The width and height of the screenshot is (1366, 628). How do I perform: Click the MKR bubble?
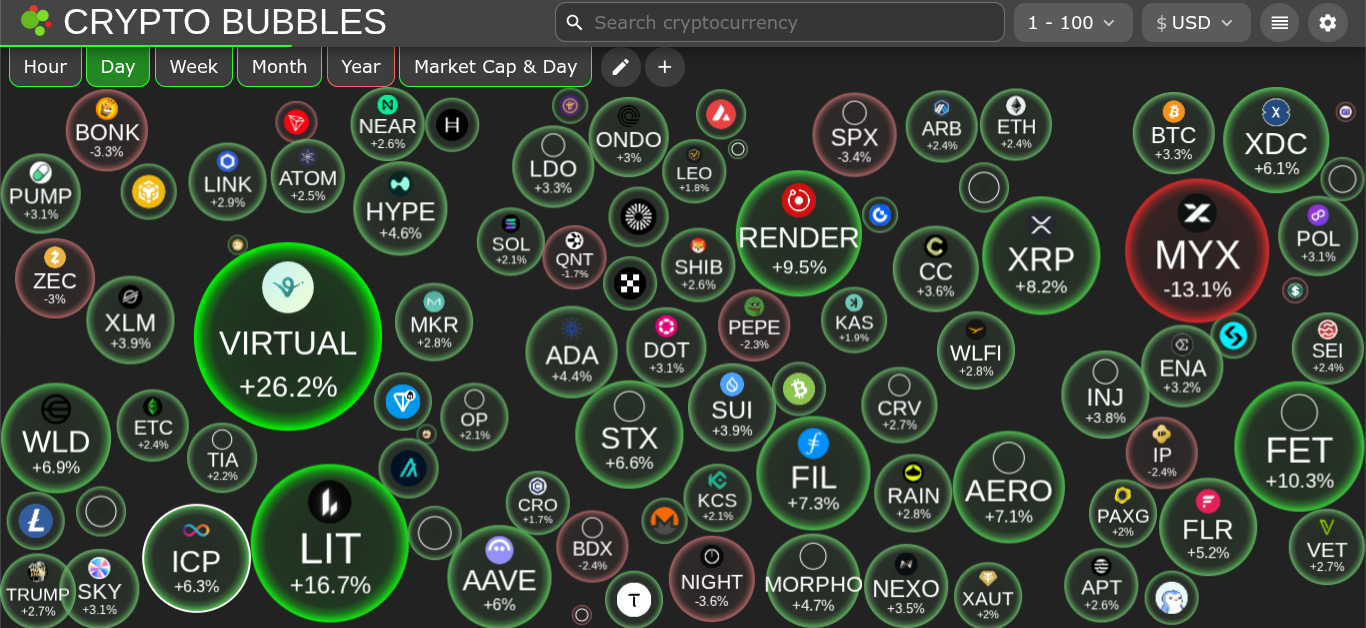(434, 322)
